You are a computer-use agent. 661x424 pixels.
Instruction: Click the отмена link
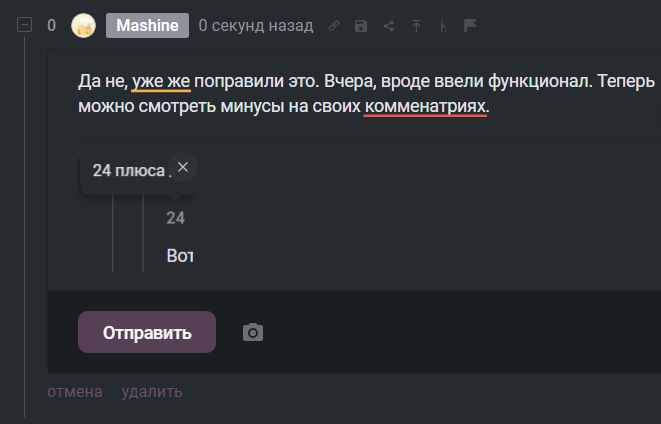75,391
